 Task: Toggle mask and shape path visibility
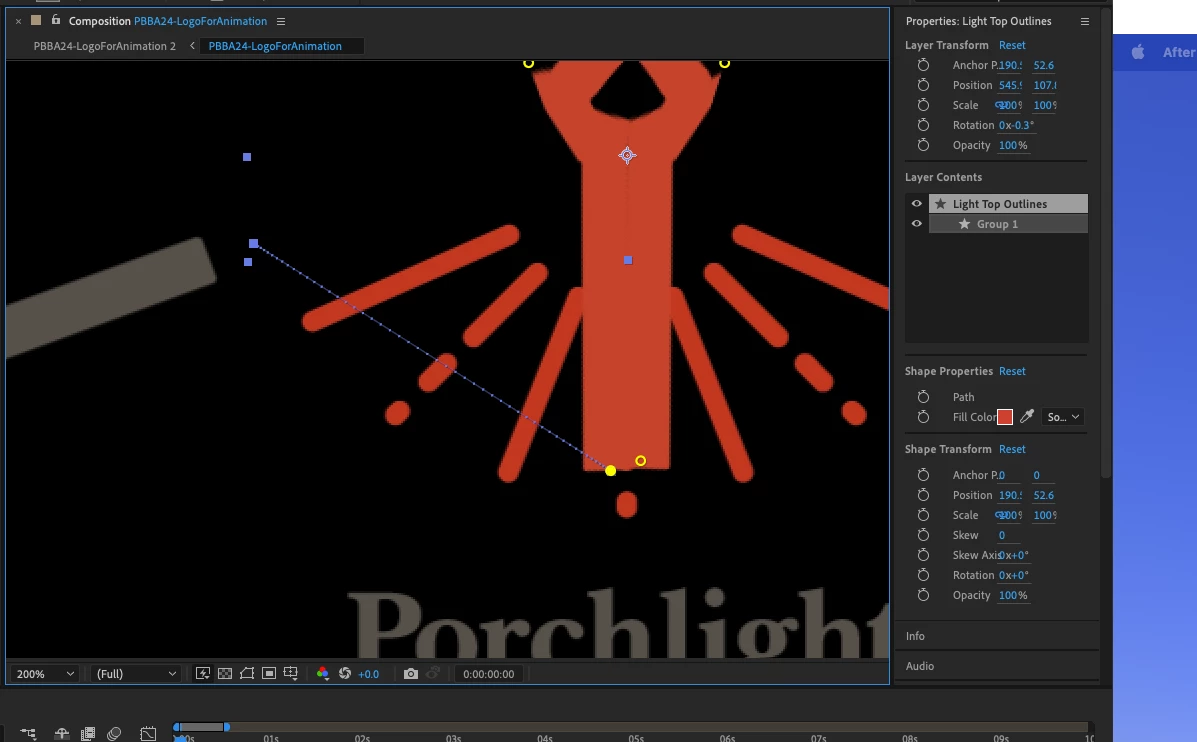(x=247, y=673)
